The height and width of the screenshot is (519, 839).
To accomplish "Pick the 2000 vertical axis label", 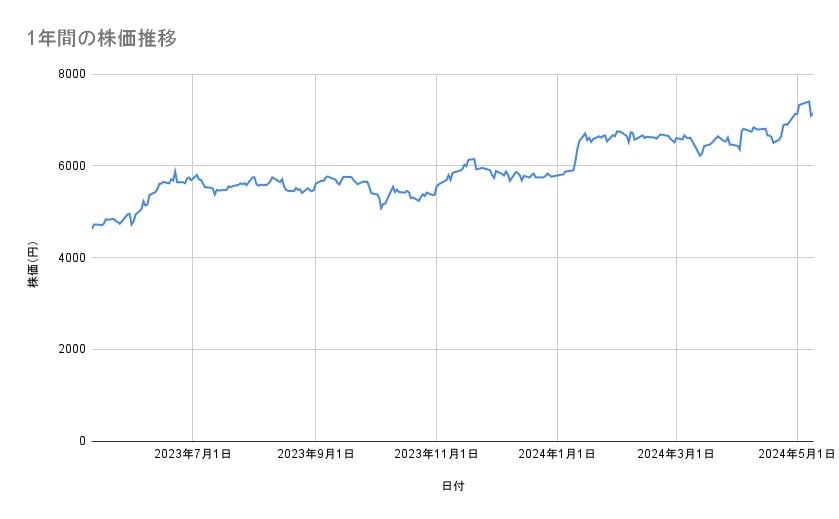I will click(x=71, y=349).
